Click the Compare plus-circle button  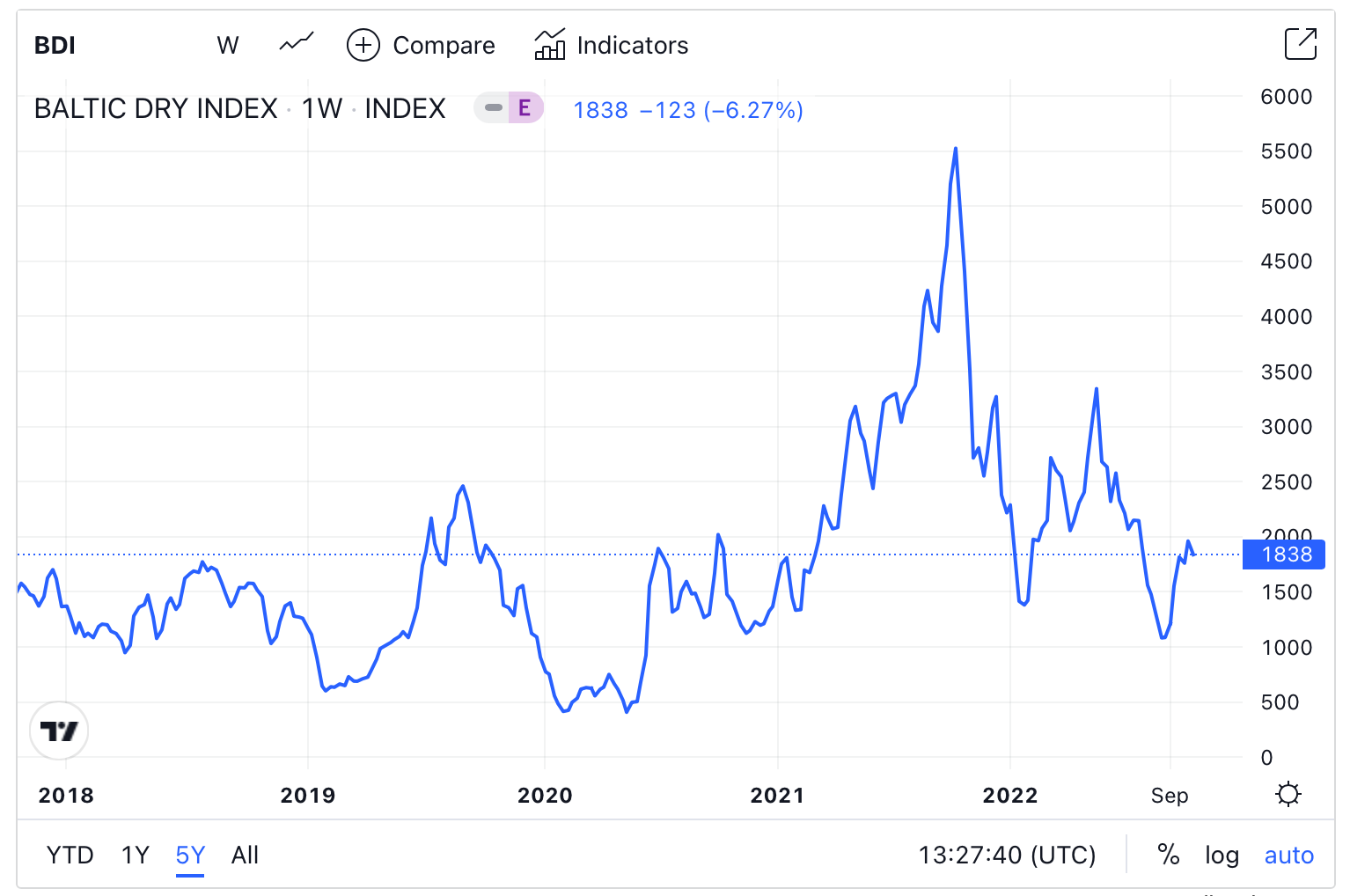pyautogui.click(x=363, y=45)
